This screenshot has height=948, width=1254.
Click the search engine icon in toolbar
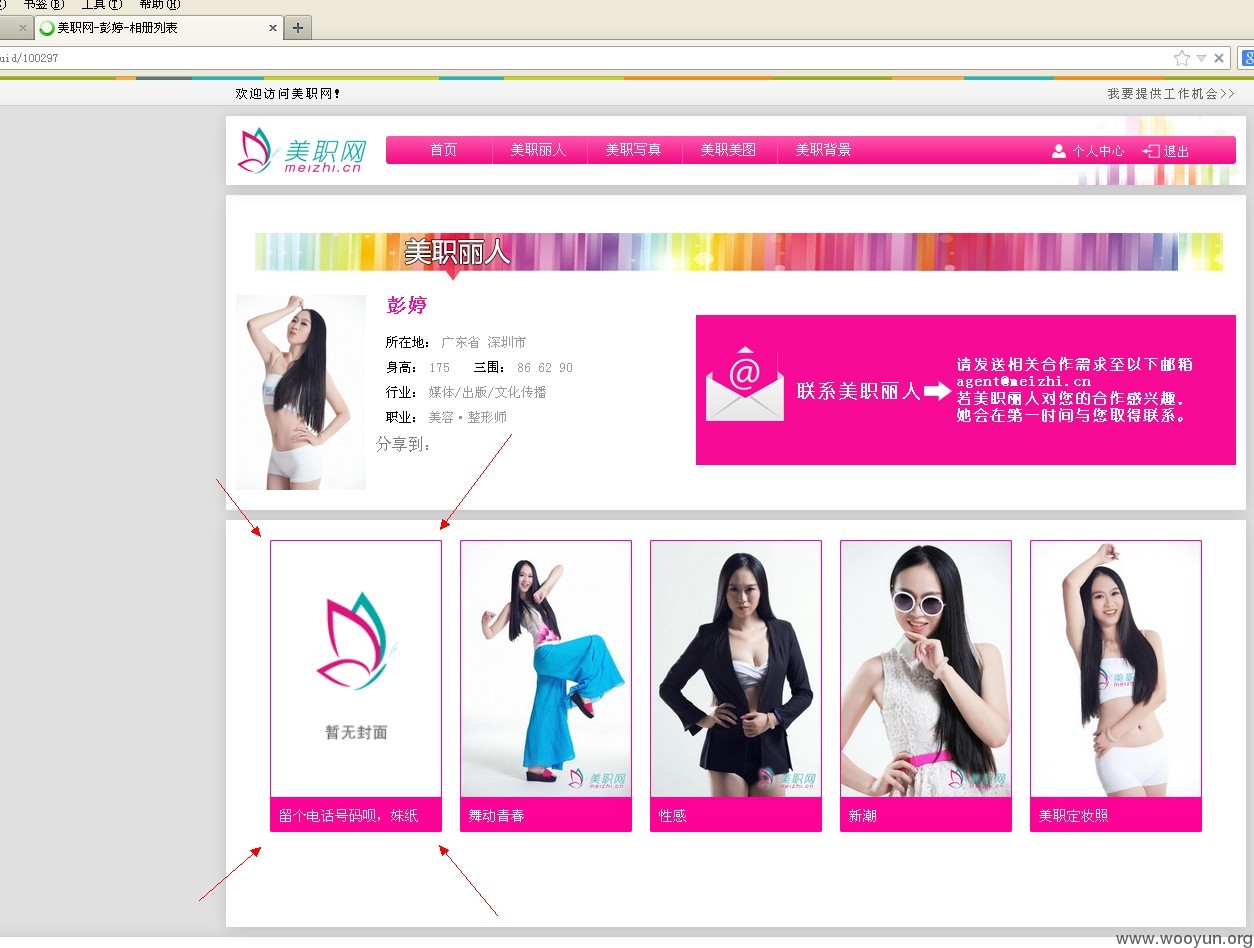pos(1247,58)
